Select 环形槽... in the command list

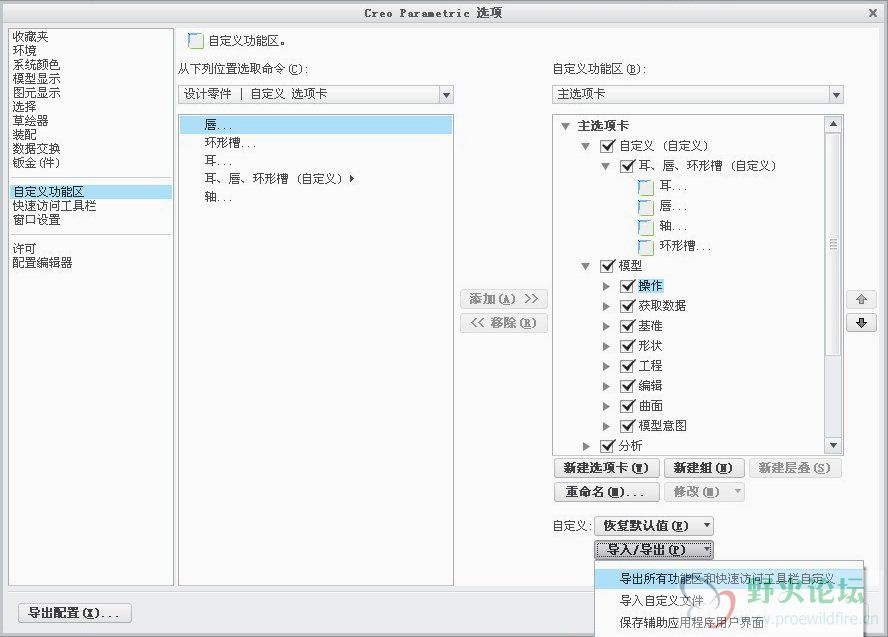(x=316, y=143)
